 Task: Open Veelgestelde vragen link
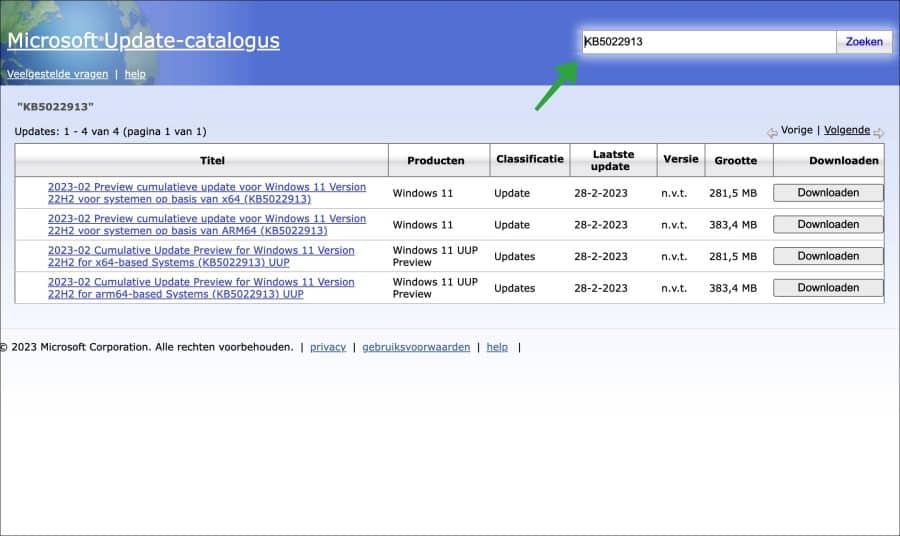click(57, 74)
